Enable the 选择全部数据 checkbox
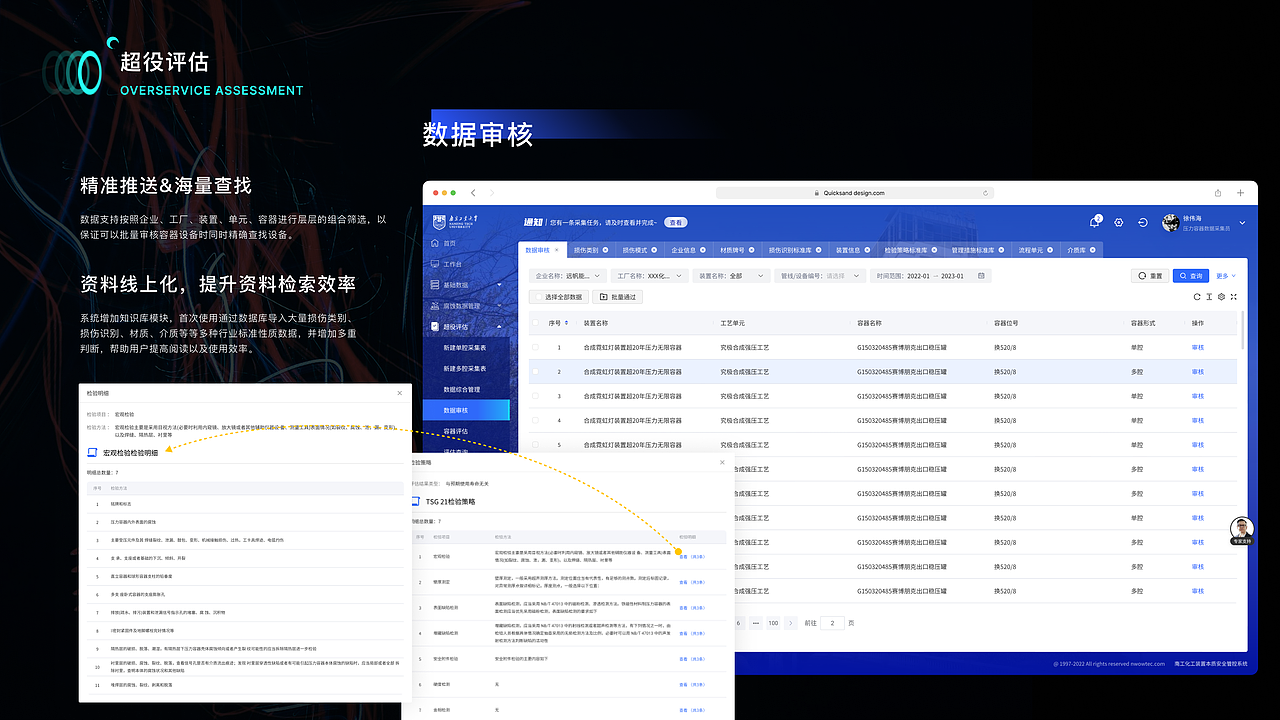Image resolution: width=1280 pixels, height=720 pixels. pyautogui.click(x=539, y=297)
